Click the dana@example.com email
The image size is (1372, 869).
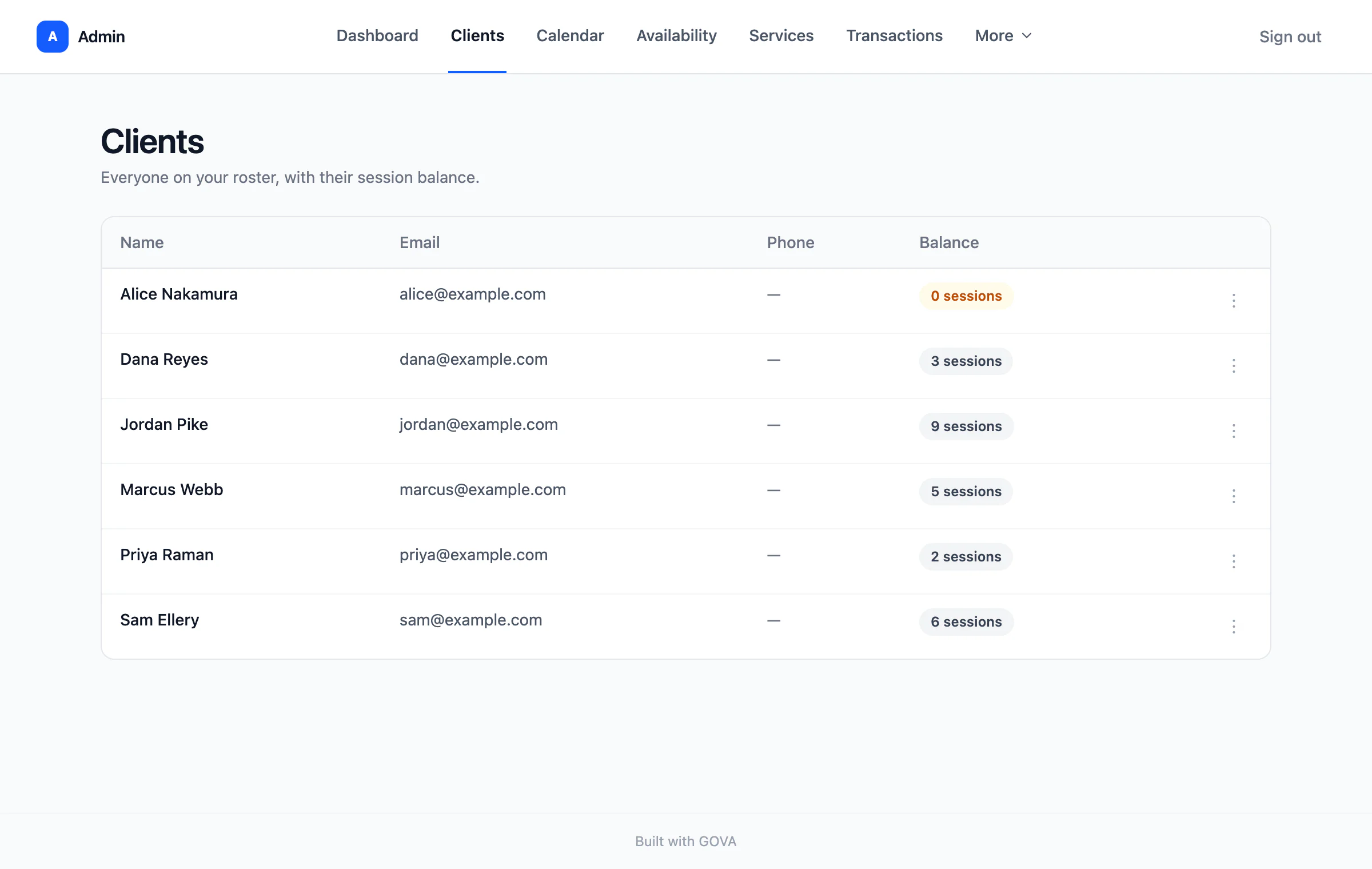(x=473, y=359)
